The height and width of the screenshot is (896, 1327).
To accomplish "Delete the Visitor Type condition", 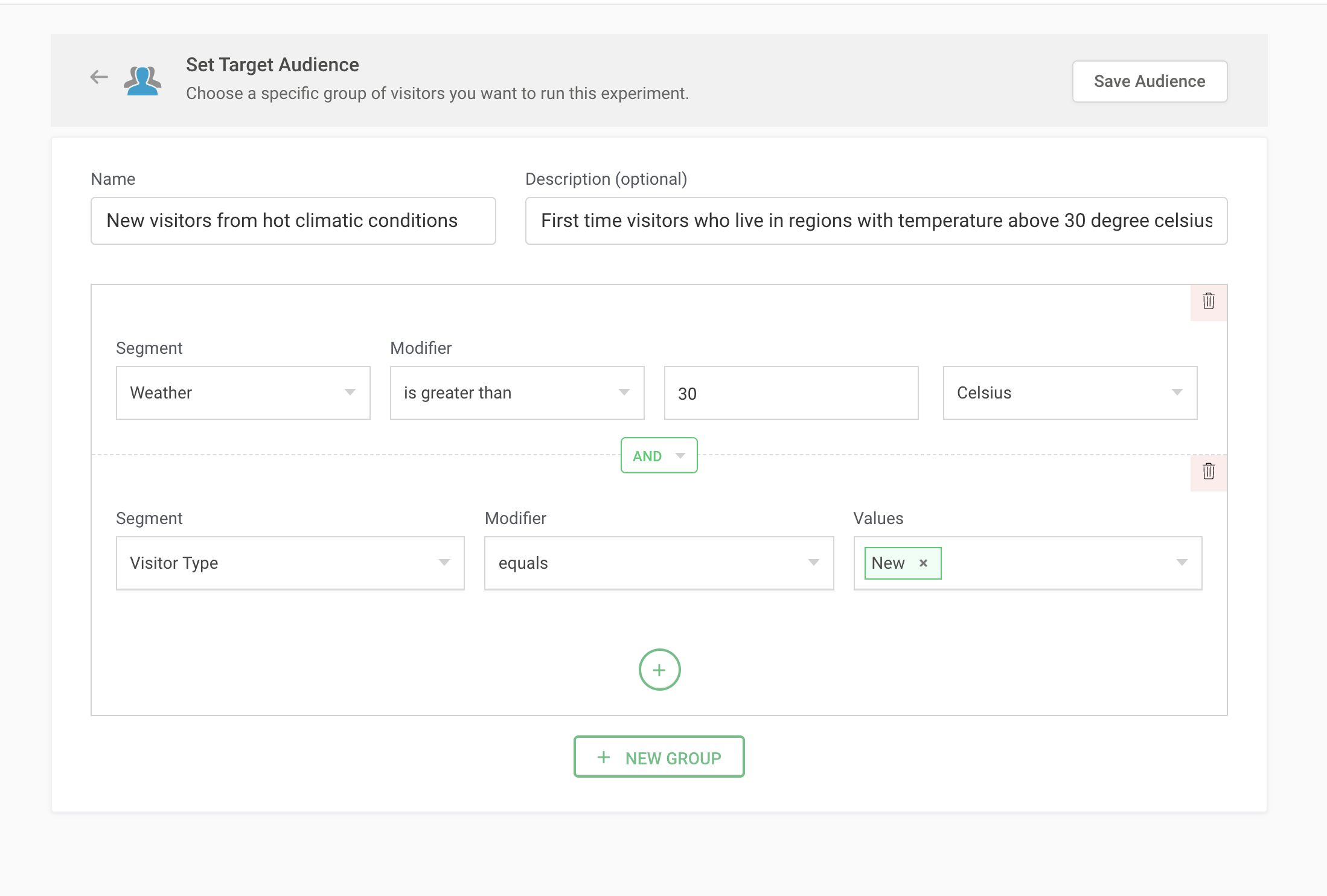I will 1208,472.
